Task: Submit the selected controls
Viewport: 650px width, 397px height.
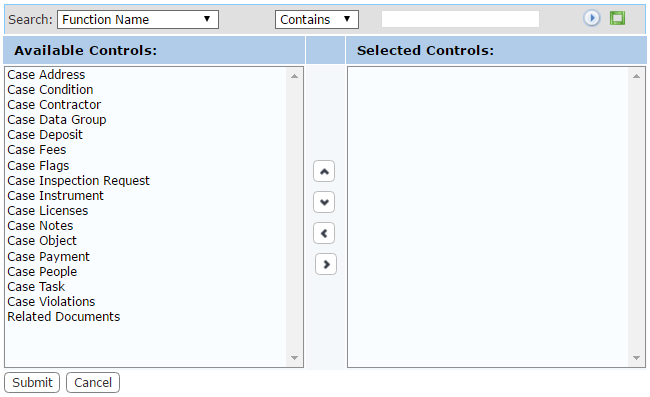Action: (x=32, y=382)
